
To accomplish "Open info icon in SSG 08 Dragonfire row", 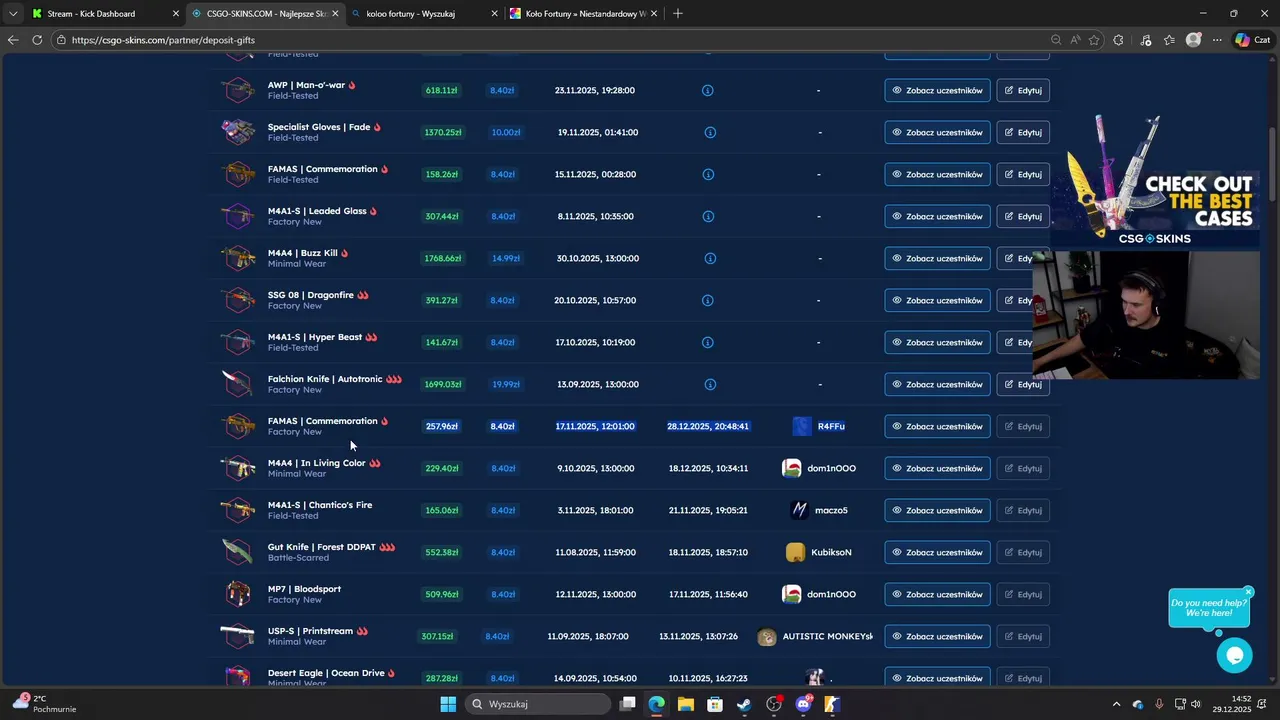I will click(707, 300).
